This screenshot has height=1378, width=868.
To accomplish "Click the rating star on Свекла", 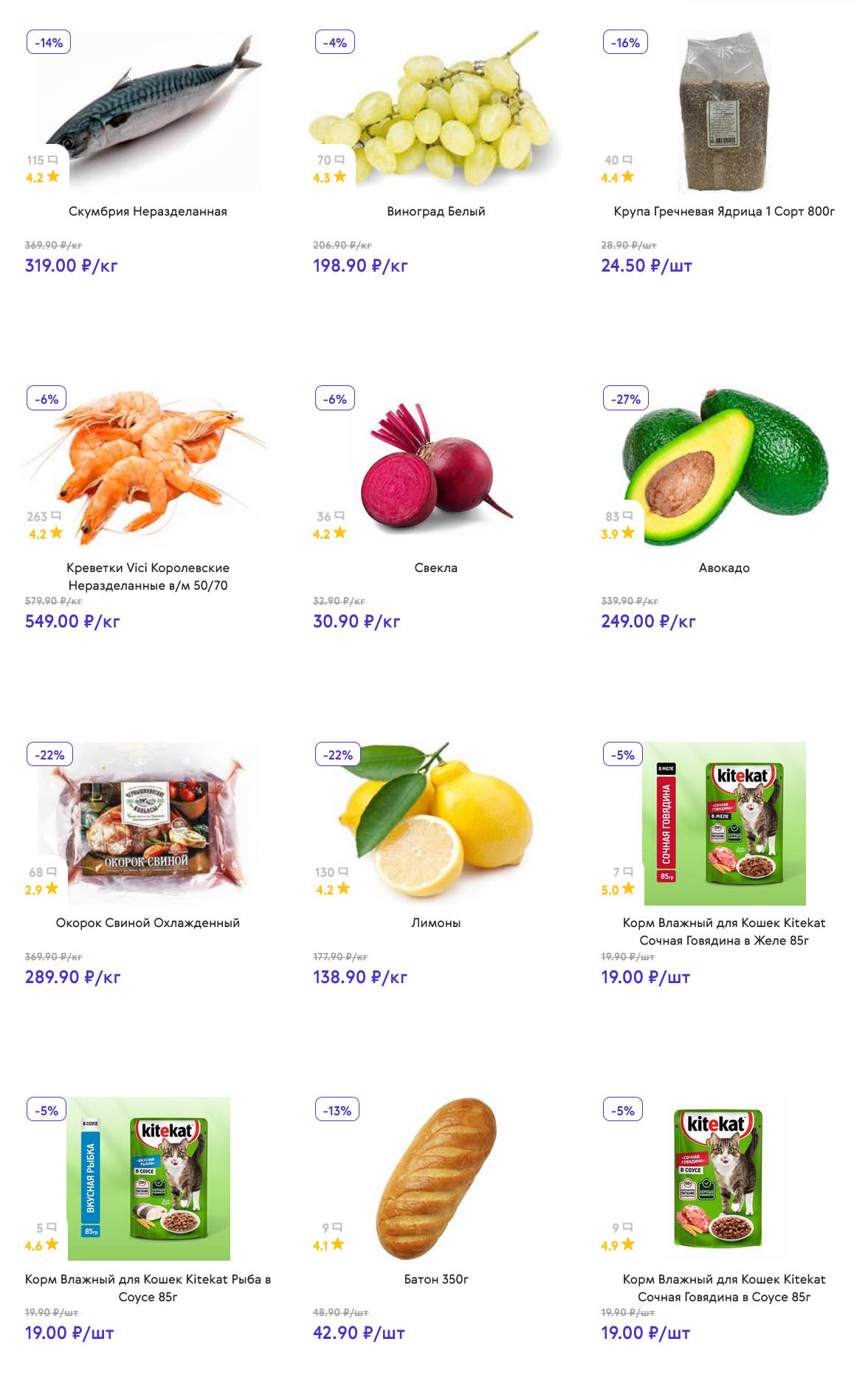I will tap(340, 533).
